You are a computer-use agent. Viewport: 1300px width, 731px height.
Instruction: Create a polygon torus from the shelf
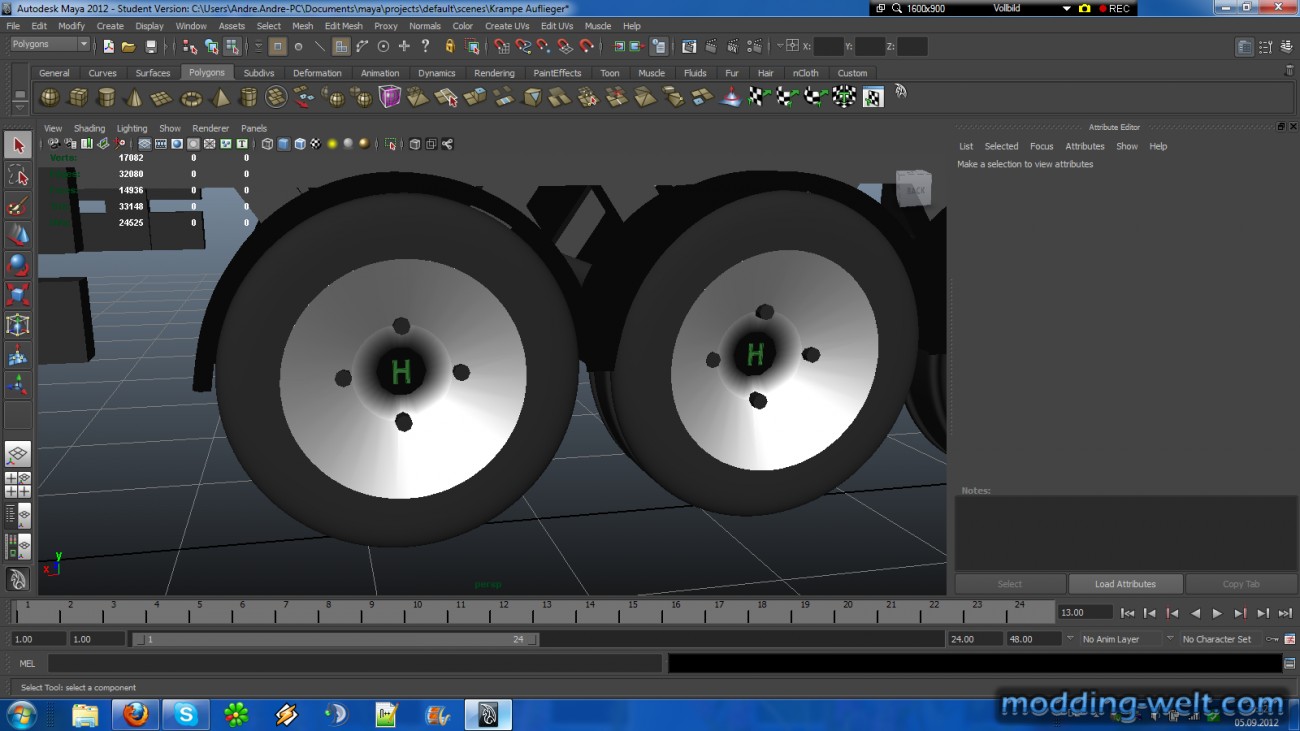pos(190,97)
